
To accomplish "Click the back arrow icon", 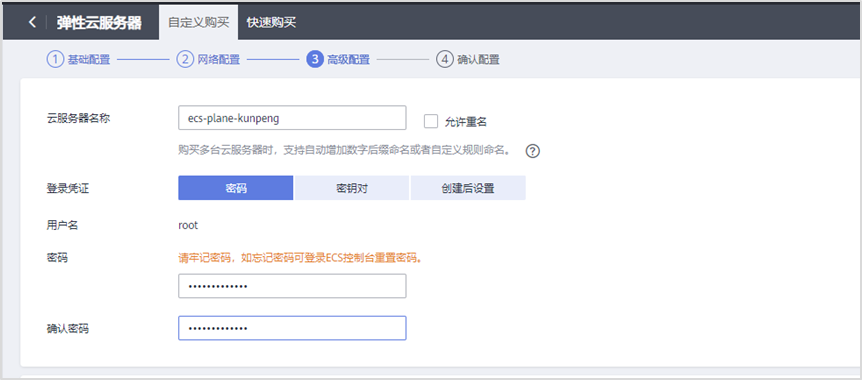I will 32,23.
